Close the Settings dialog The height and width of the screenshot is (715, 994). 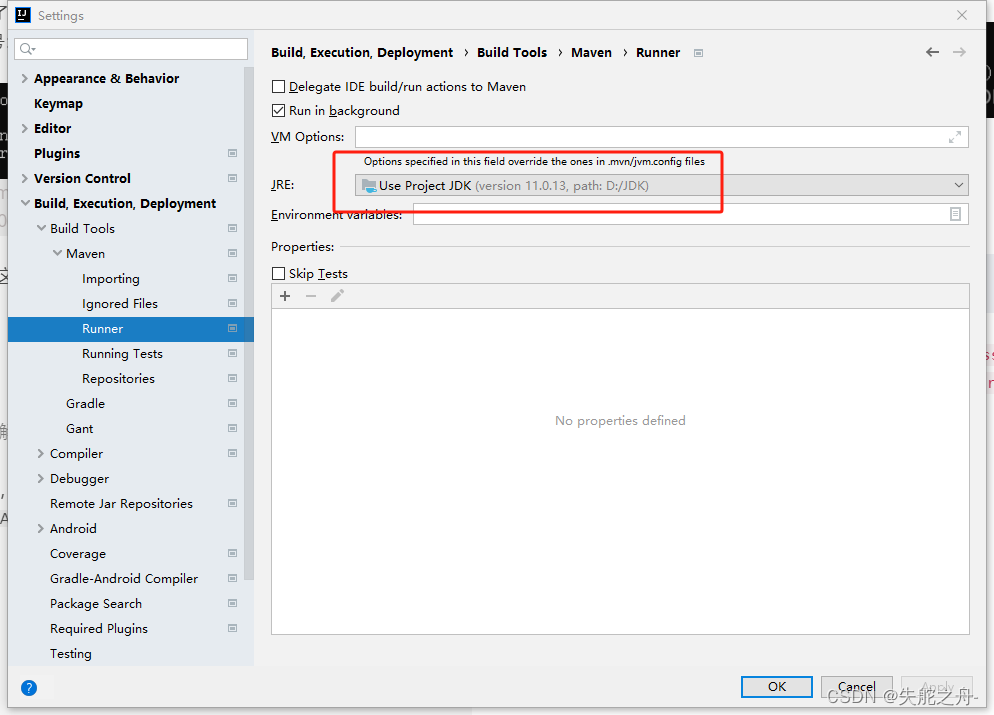(962, 15)
